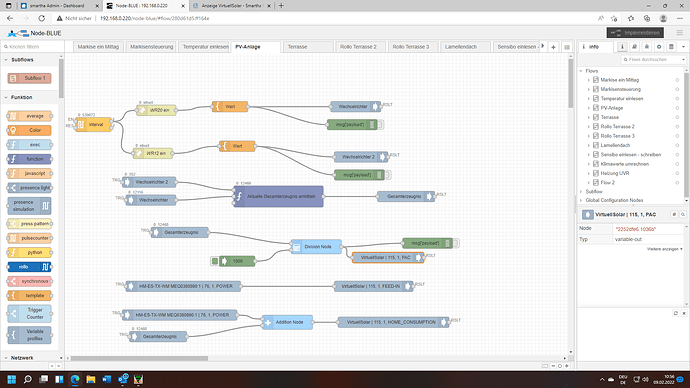690x388 pixels.
Task: Click the reveal icon beside VirtuellSolar node title
Action: coord(674,214)
